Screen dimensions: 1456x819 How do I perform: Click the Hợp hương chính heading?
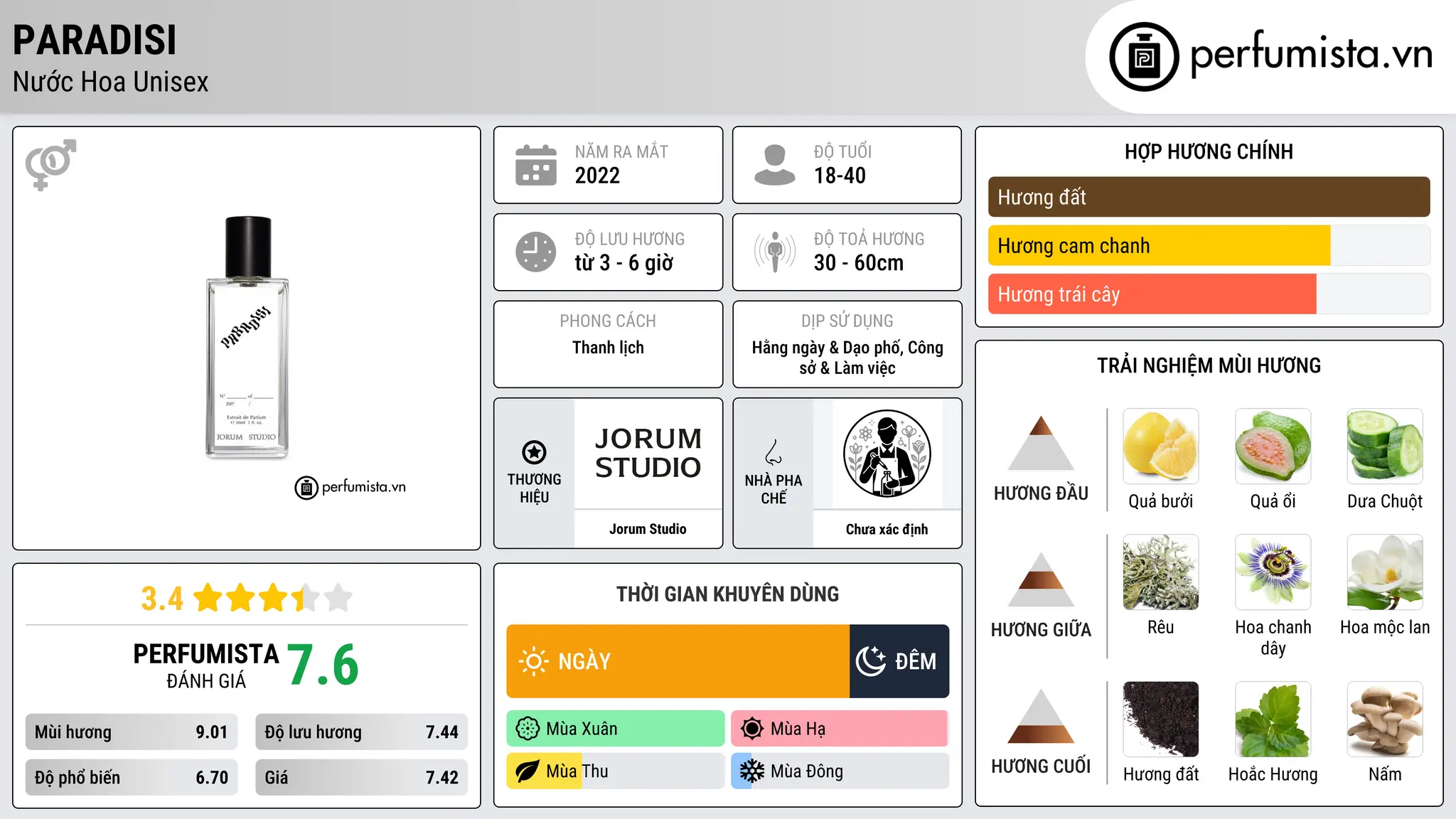pyautogui.click(x=1209, y=151)
